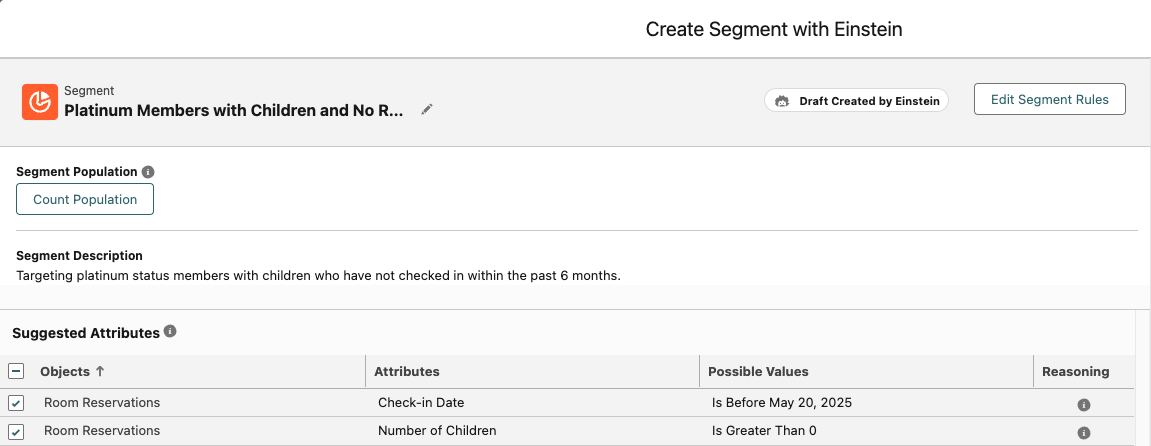
Task: Click the Count Population button
Action: [85, 200]
